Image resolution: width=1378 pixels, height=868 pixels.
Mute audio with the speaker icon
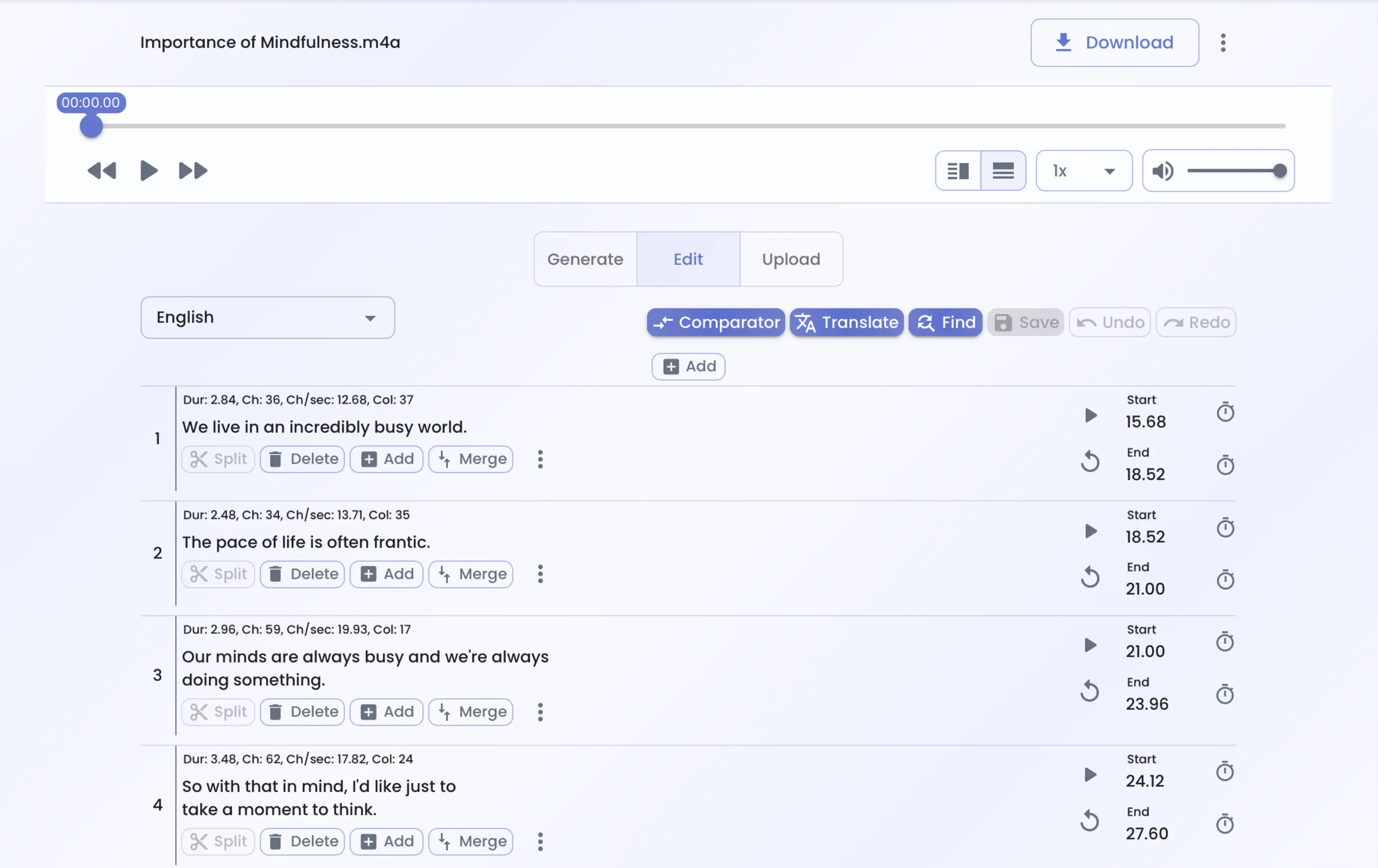point(1162,171)
